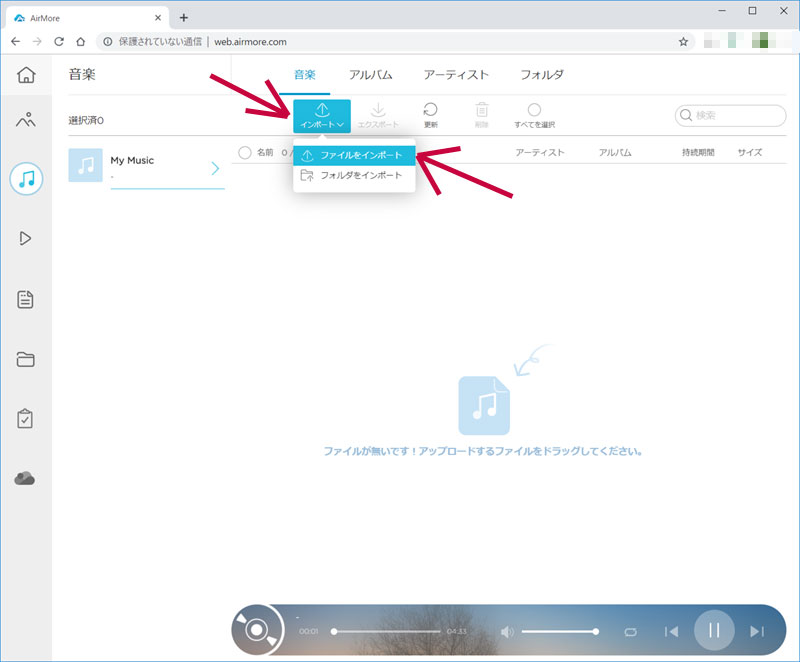Open the cloud icon in sidebar

26,479
